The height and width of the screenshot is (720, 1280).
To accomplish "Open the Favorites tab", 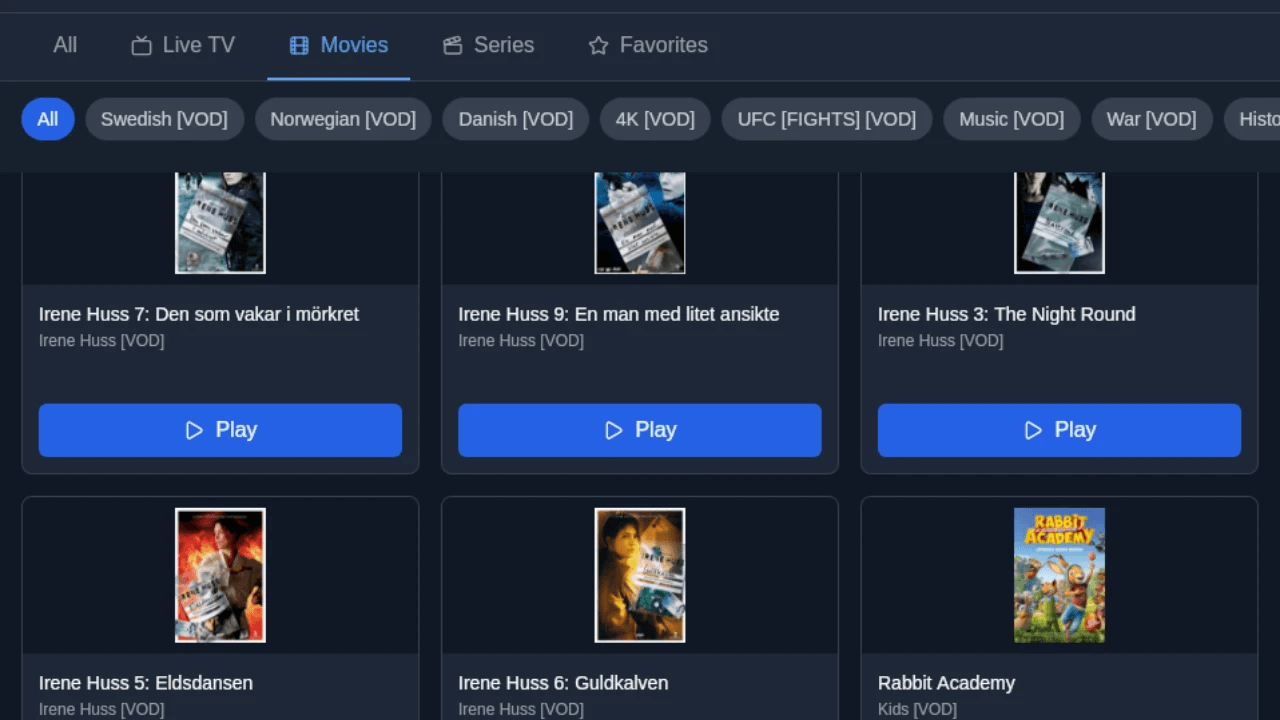I will click(x=647, y=45).
